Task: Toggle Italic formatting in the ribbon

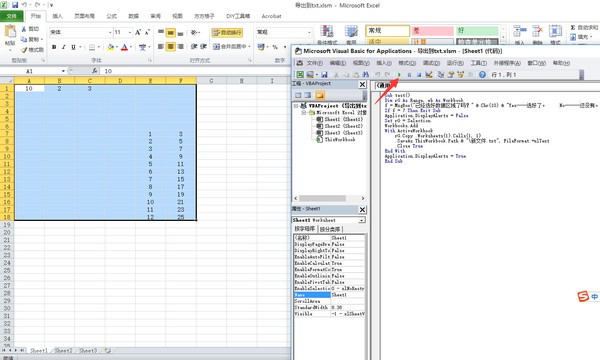Action: click(64, 47)
